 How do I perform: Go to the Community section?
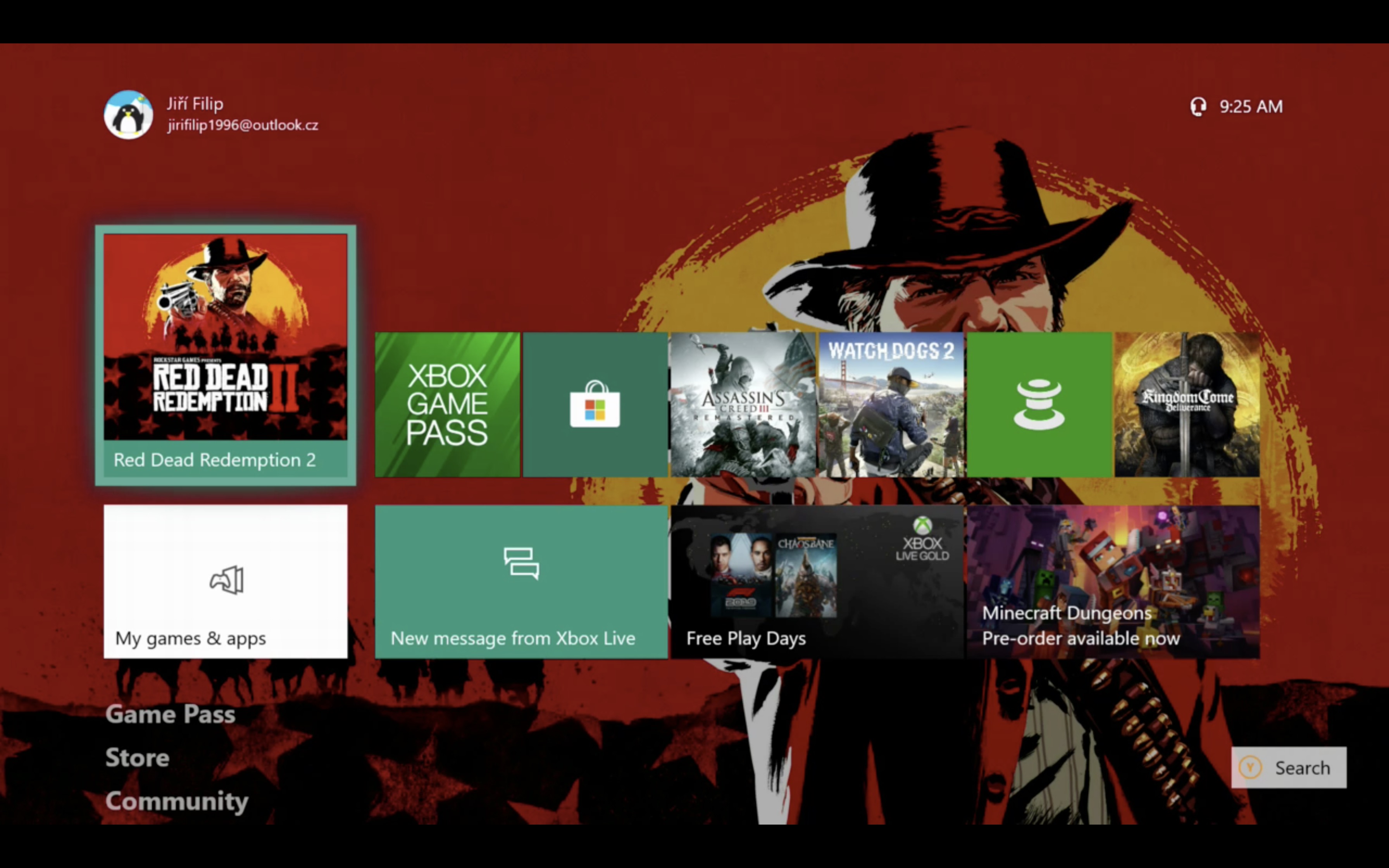pos(177,801)
